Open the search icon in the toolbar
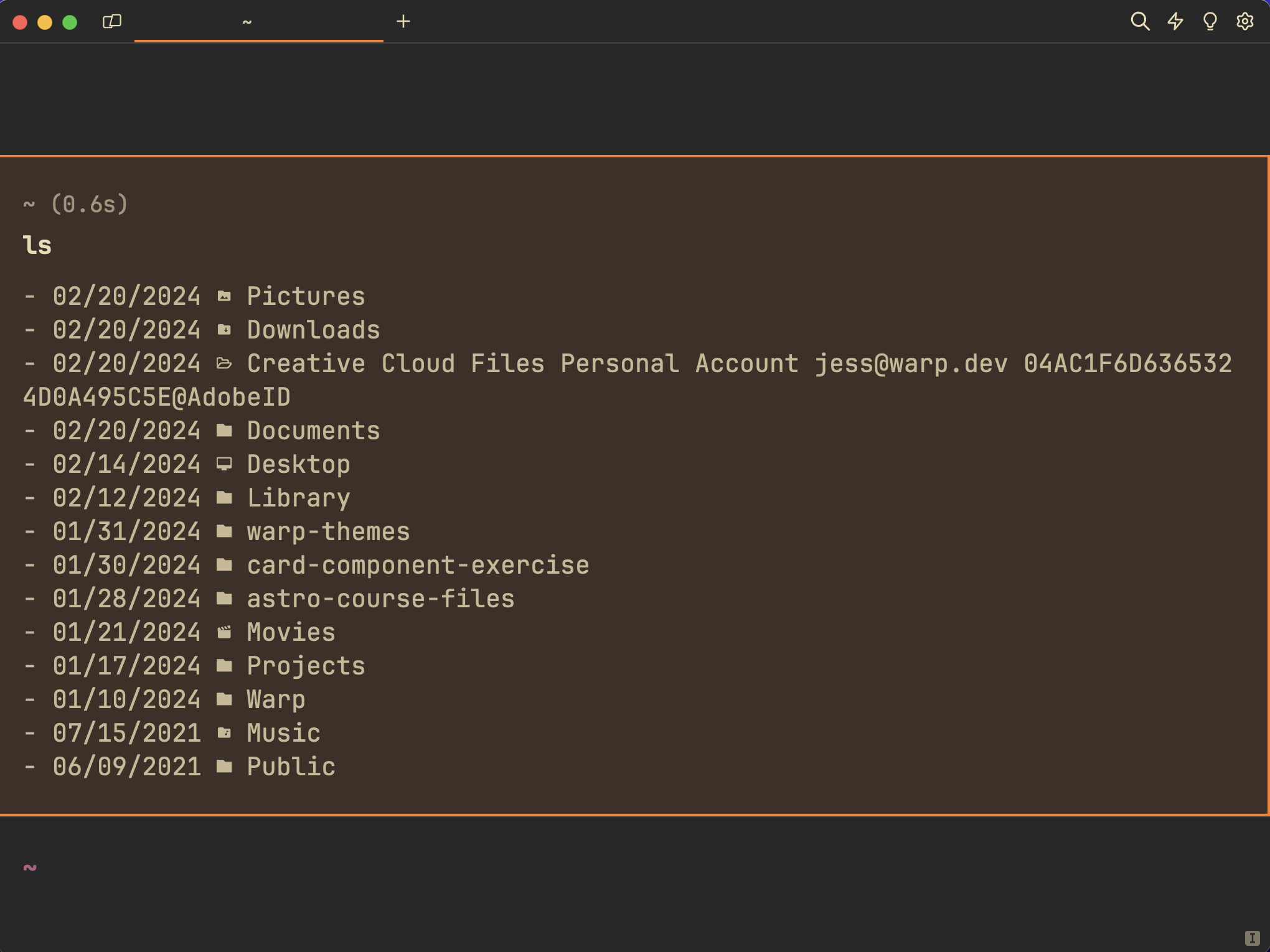Image resolution: width=1270 pixels, height=952 pixels. [x=1139, y=21]
